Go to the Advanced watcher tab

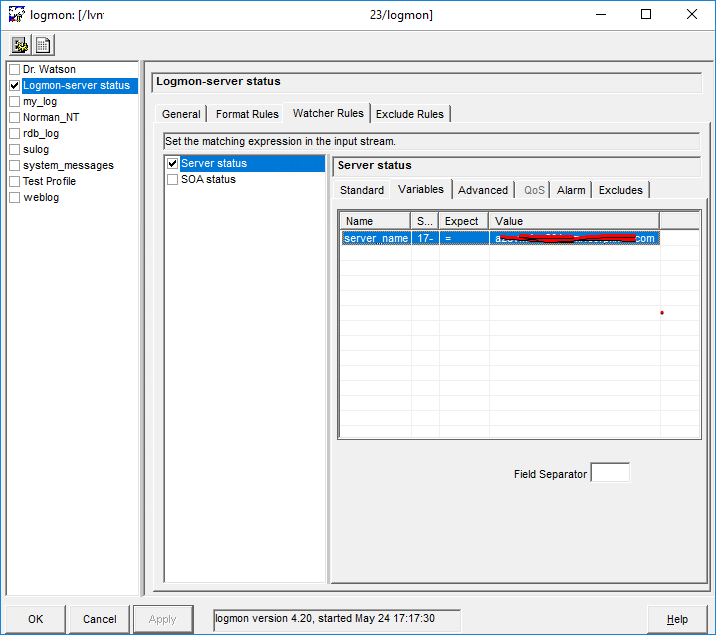483,190
